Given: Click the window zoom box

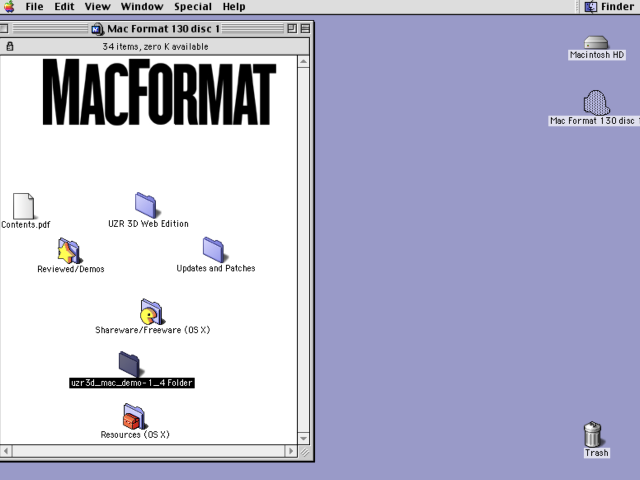Looking at the screenshot, I should tap(292, 29).
